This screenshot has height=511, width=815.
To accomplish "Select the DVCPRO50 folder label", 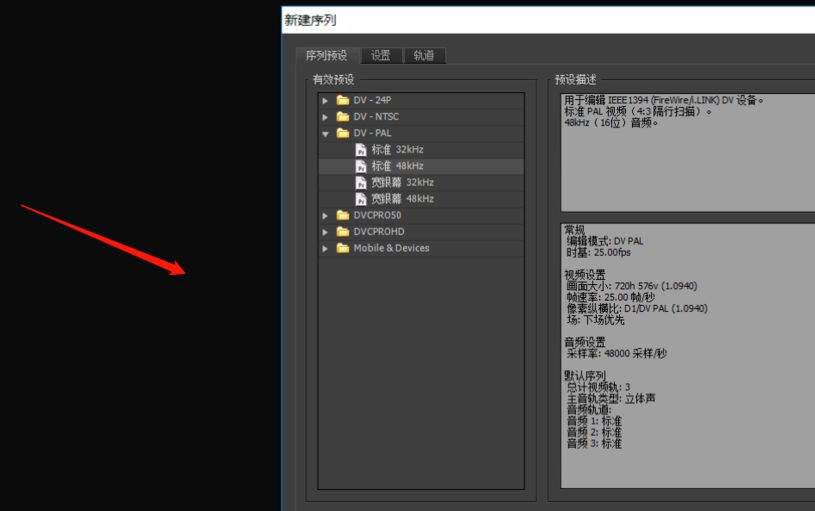I will [x=377, y=215].
